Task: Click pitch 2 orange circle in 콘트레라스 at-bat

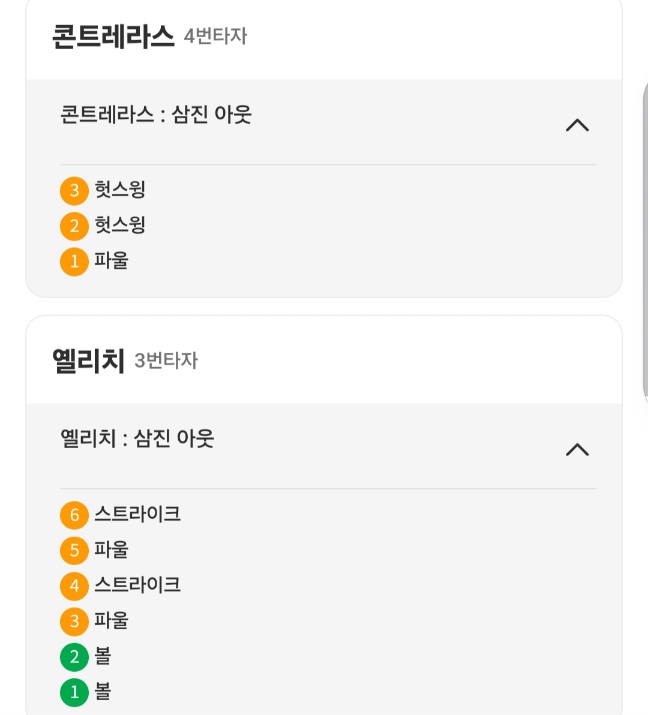Action: 74,226
